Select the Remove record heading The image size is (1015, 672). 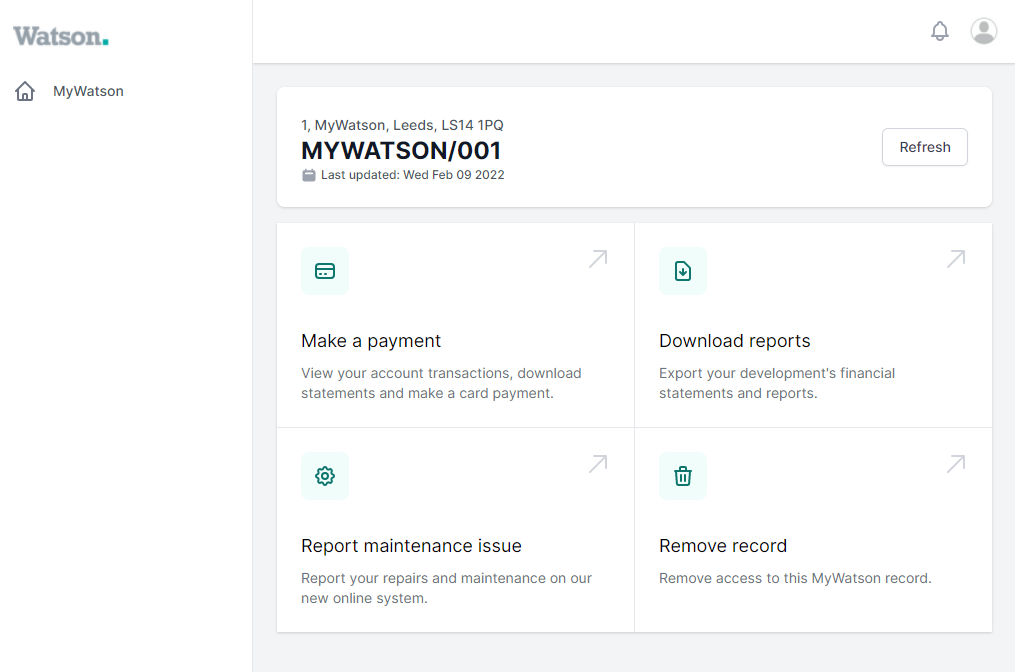click(722, 546)
